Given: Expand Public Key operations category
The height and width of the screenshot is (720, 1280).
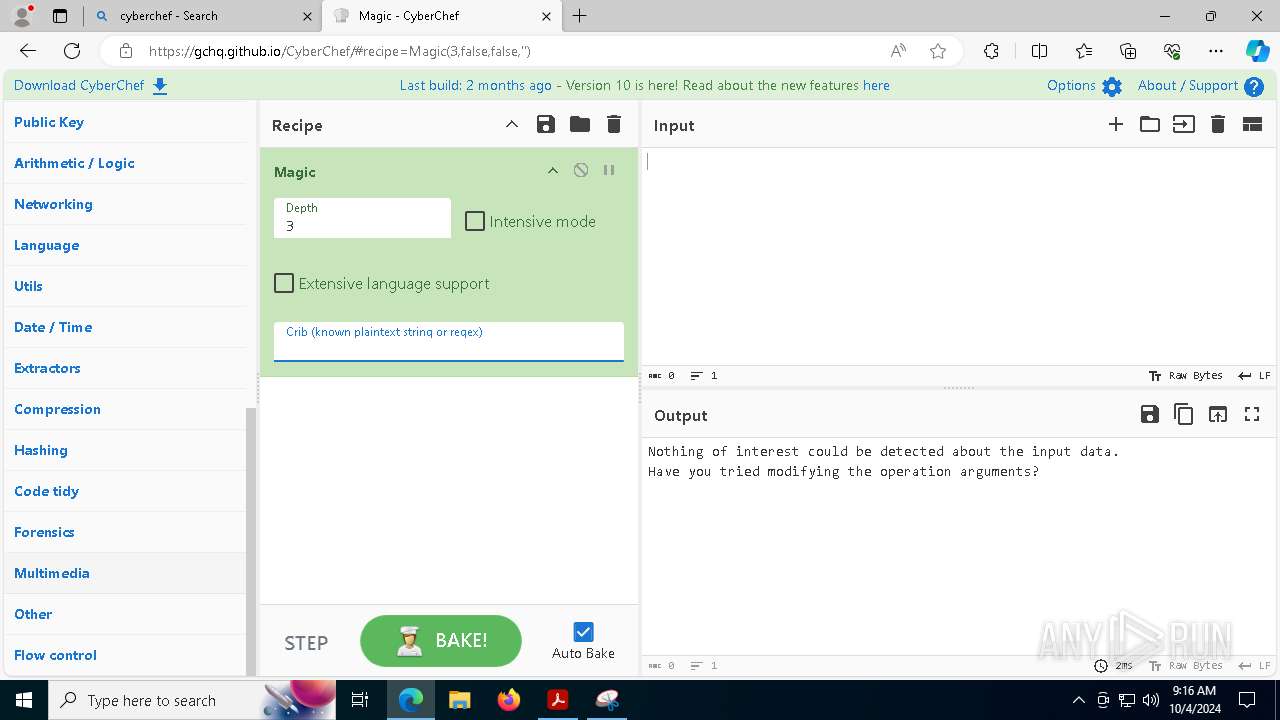Looking at the screenshot, I should (x=125, y=122).
